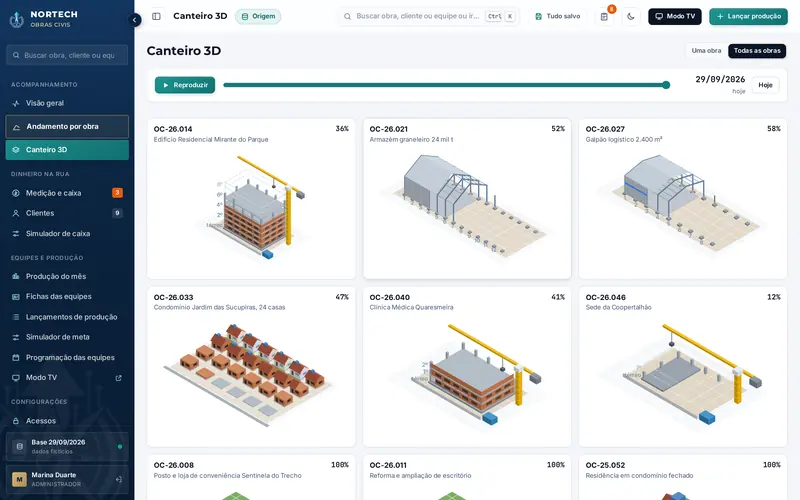Click the badge 9 next to Clientes
The width and height of the screenshot is (800, 500).
point(117,213)
